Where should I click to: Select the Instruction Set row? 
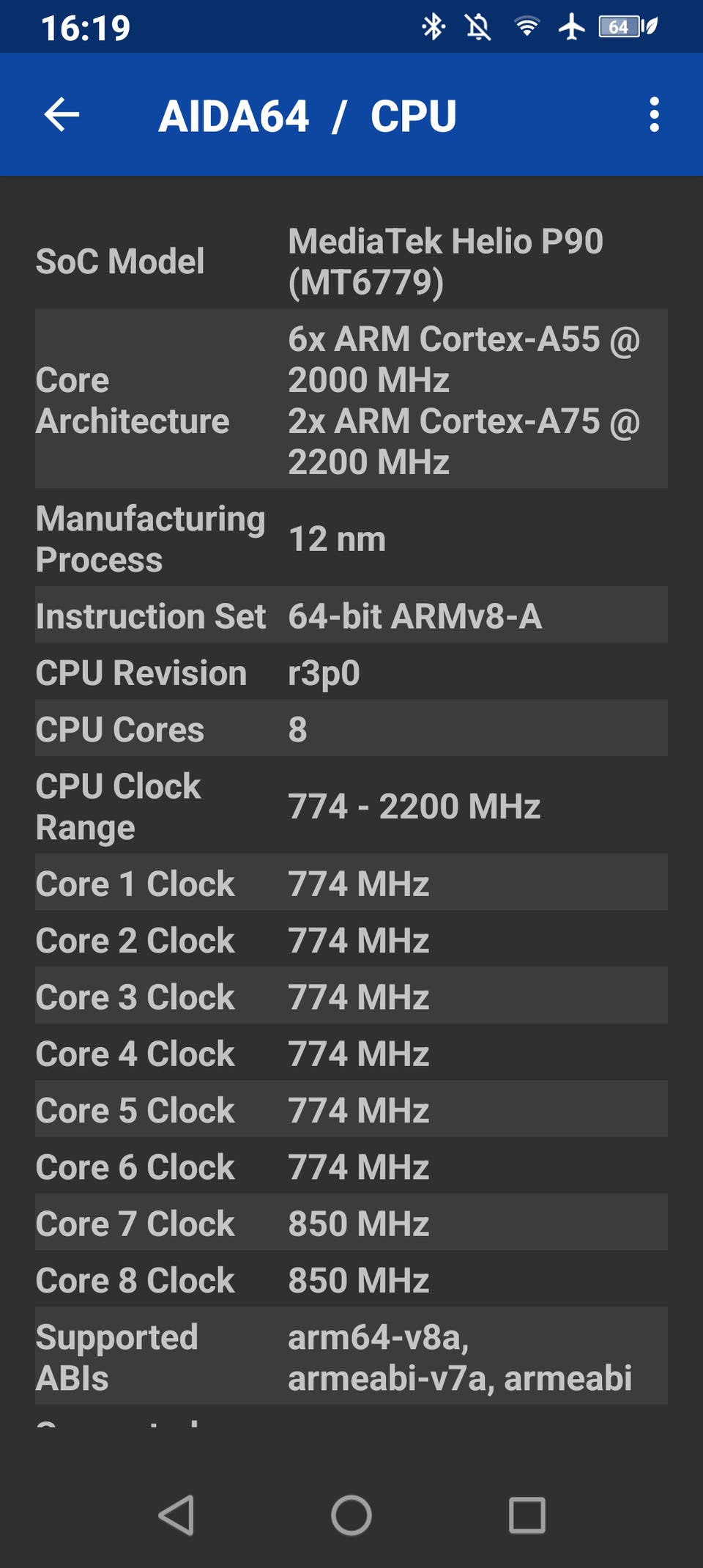pyautogui.click(x=351, y=615)
